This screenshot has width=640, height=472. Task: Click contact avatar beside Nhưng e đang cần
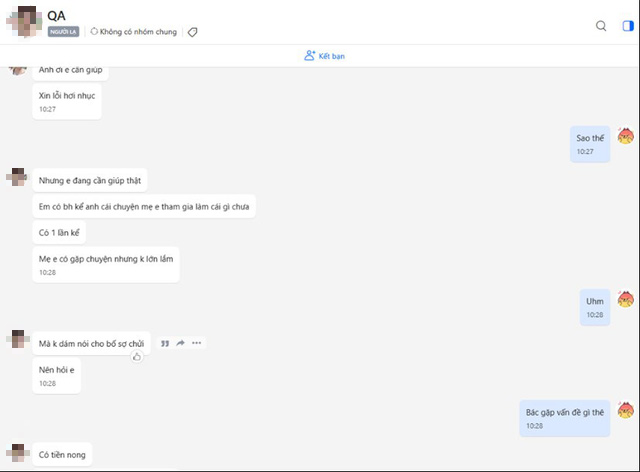(x=18, y=177)
